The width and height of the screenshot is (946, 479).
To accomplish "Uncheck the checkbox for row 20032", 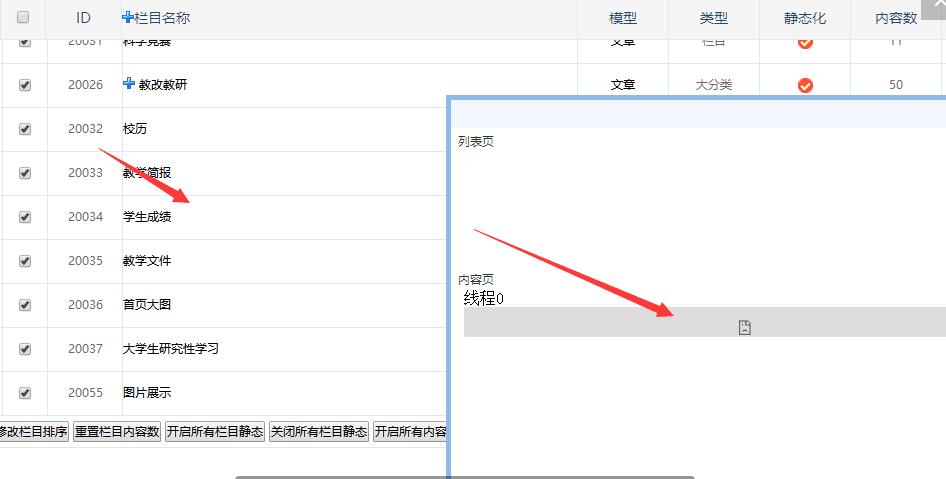I will tap(25, 129).
